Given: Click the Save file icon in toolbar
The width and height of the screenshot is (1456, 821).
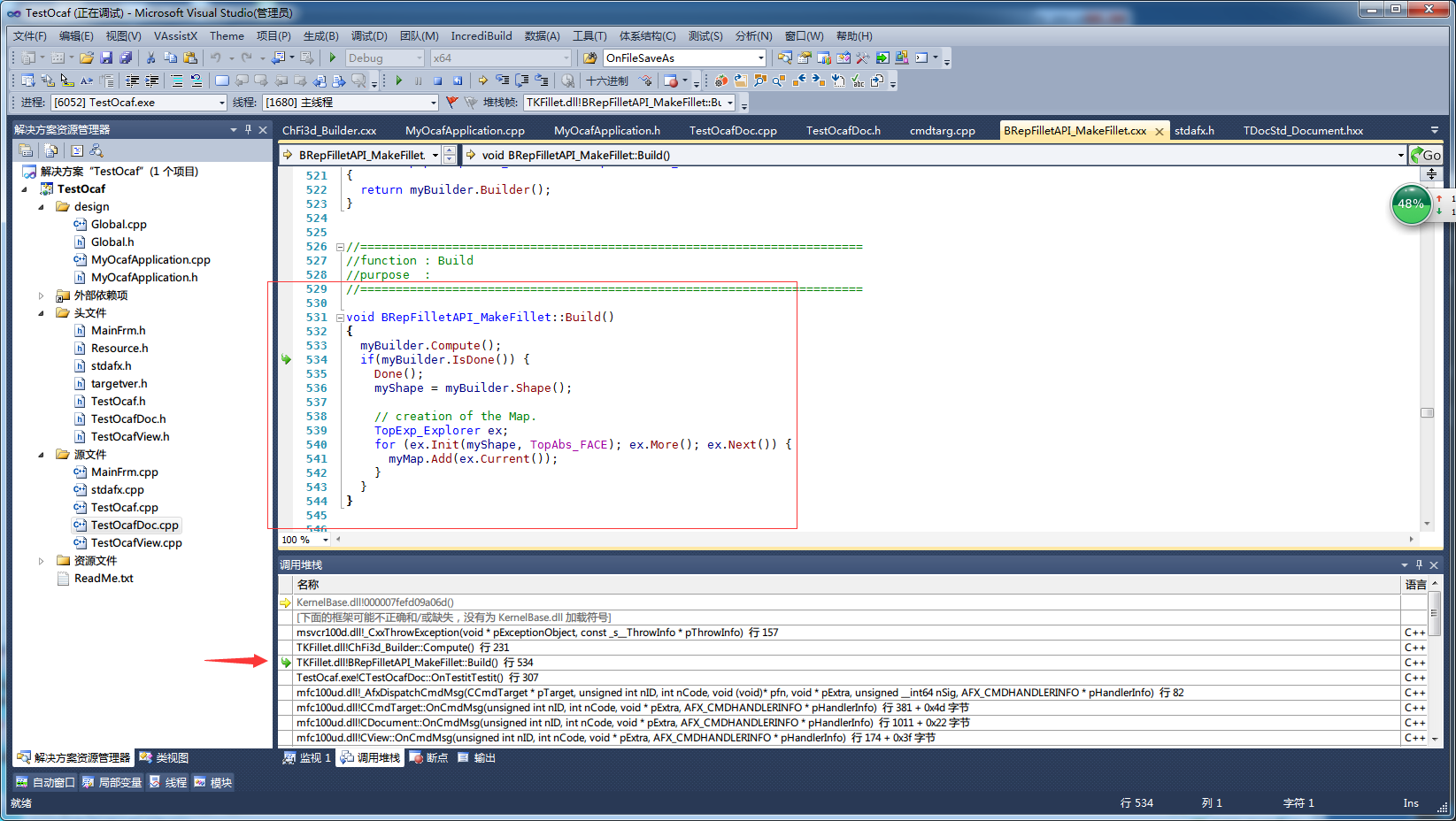Looking at the screenshot, I should [x=106, y=58].
